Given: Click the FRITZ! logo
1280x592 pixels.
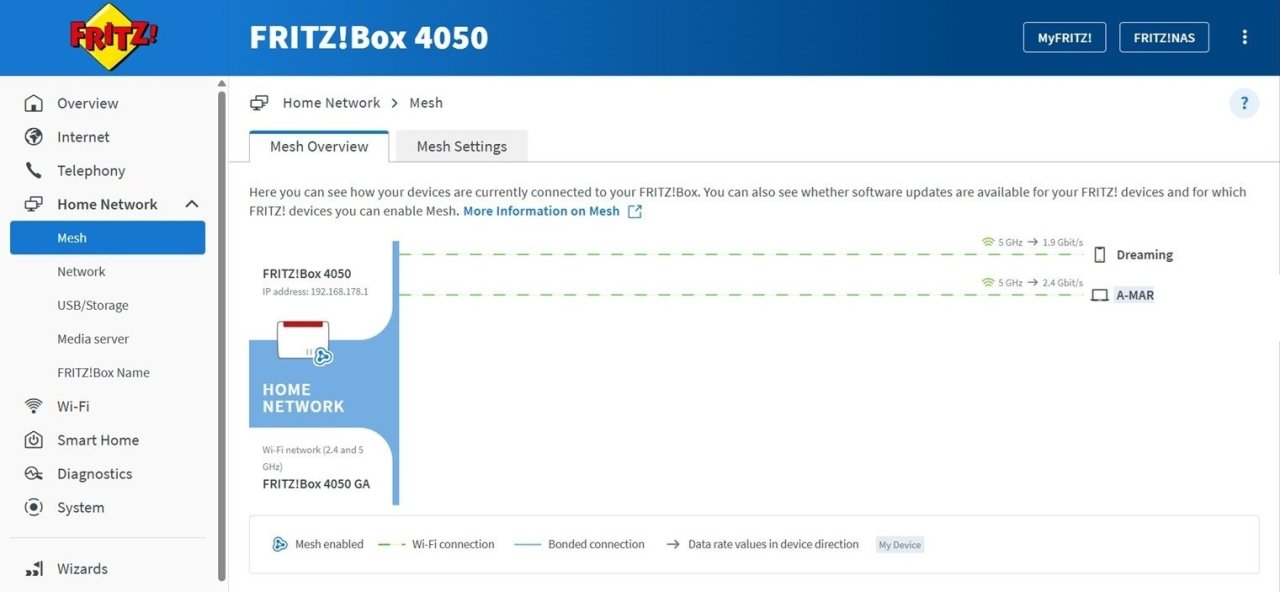Looking at the screenshot, I should (113, 37).
